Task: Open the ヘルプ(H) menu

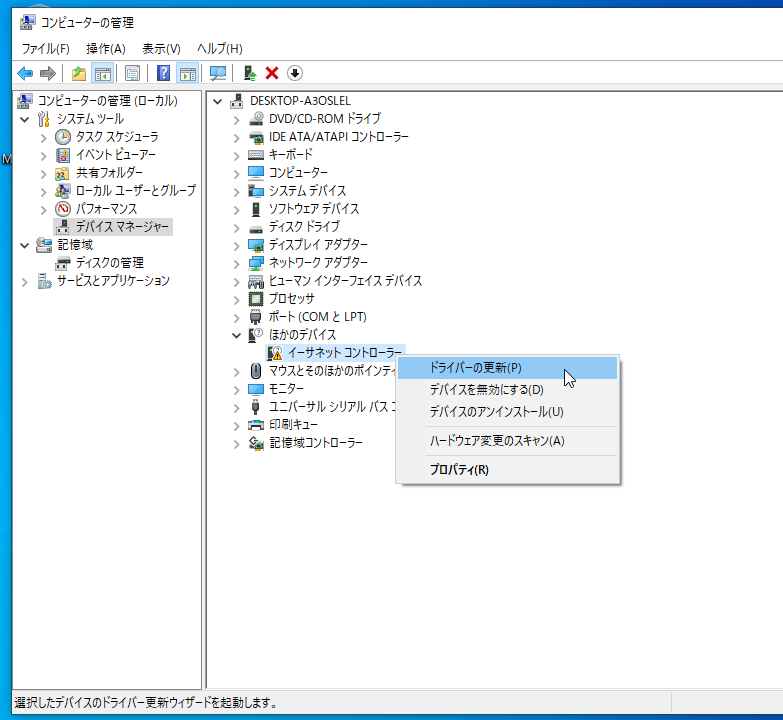Action: [220, 48]
